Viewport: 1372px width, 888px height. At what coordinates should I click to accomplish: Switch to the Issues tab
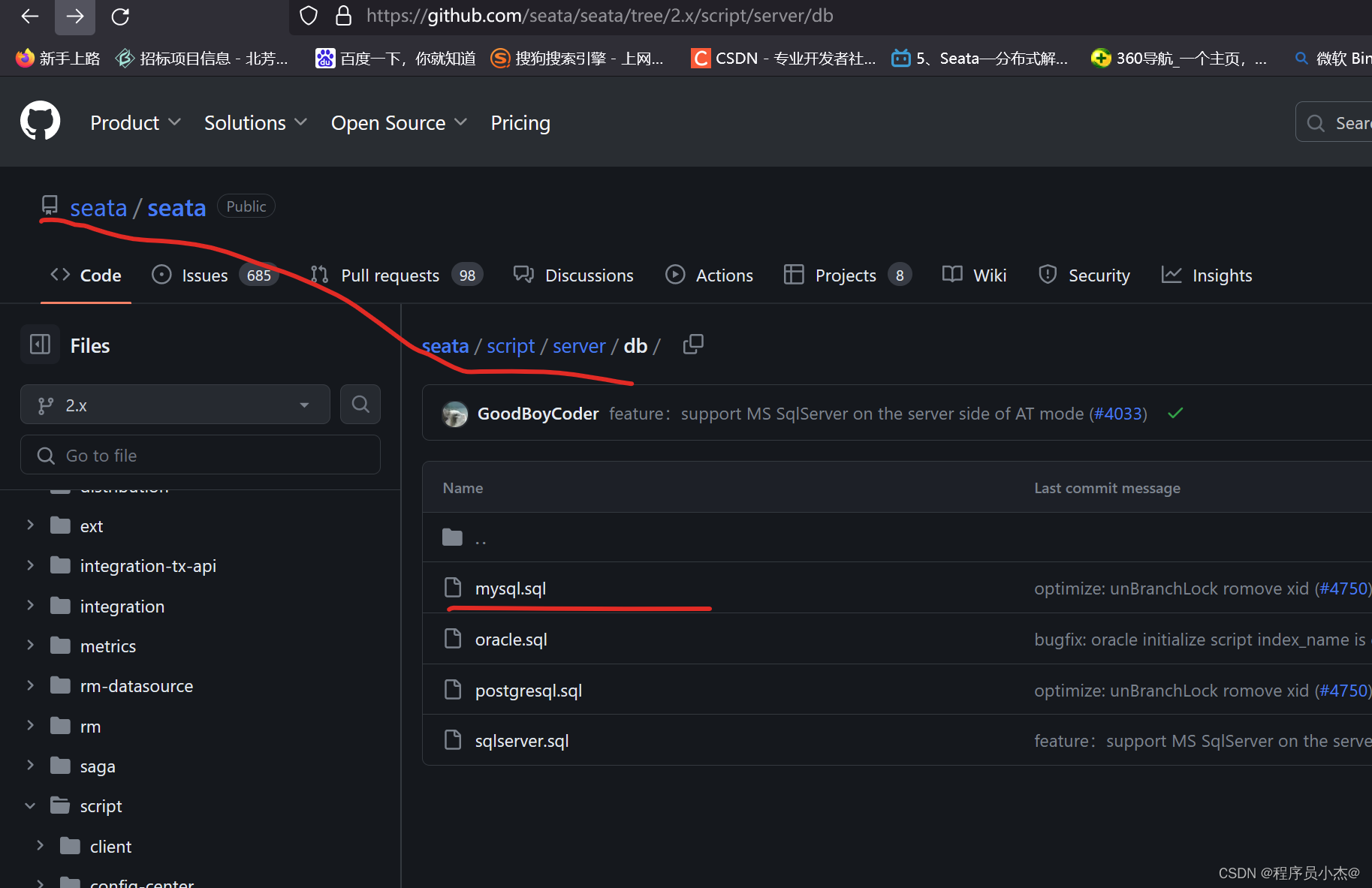pos(215,275)
